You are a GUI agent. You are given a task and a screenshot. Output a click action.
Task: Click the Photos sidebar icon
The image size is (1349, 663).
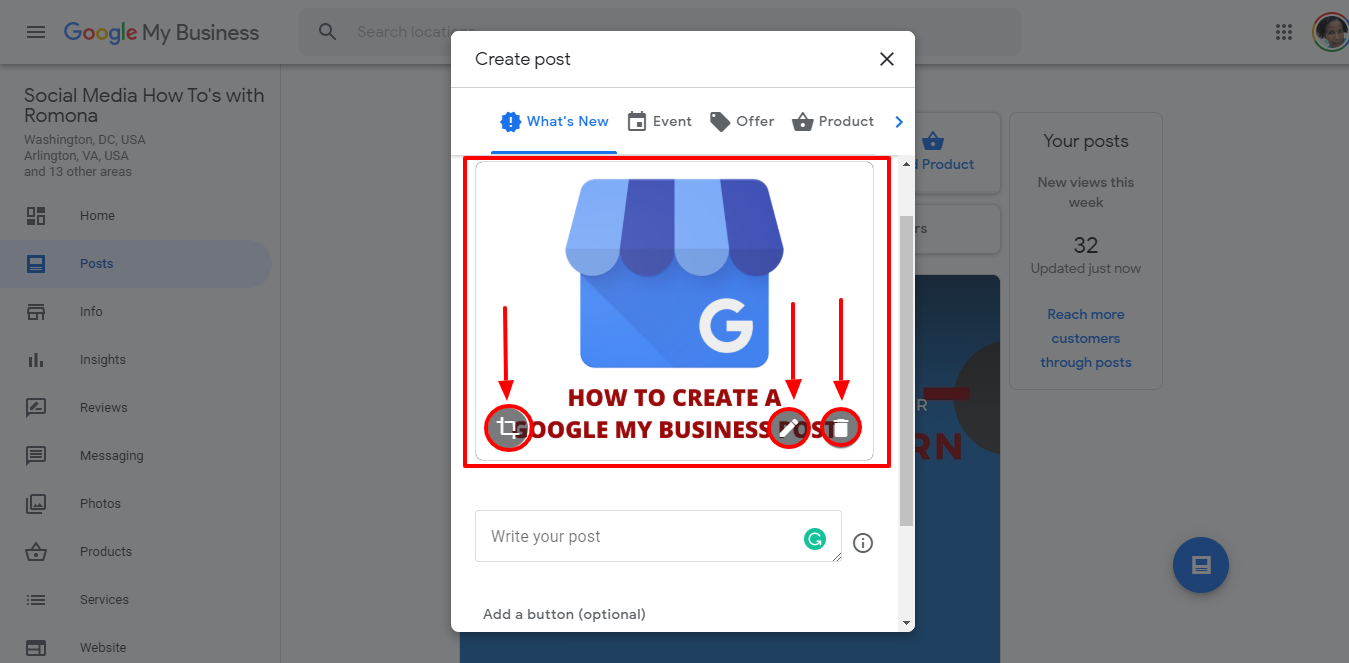click(x=36, y=504)
